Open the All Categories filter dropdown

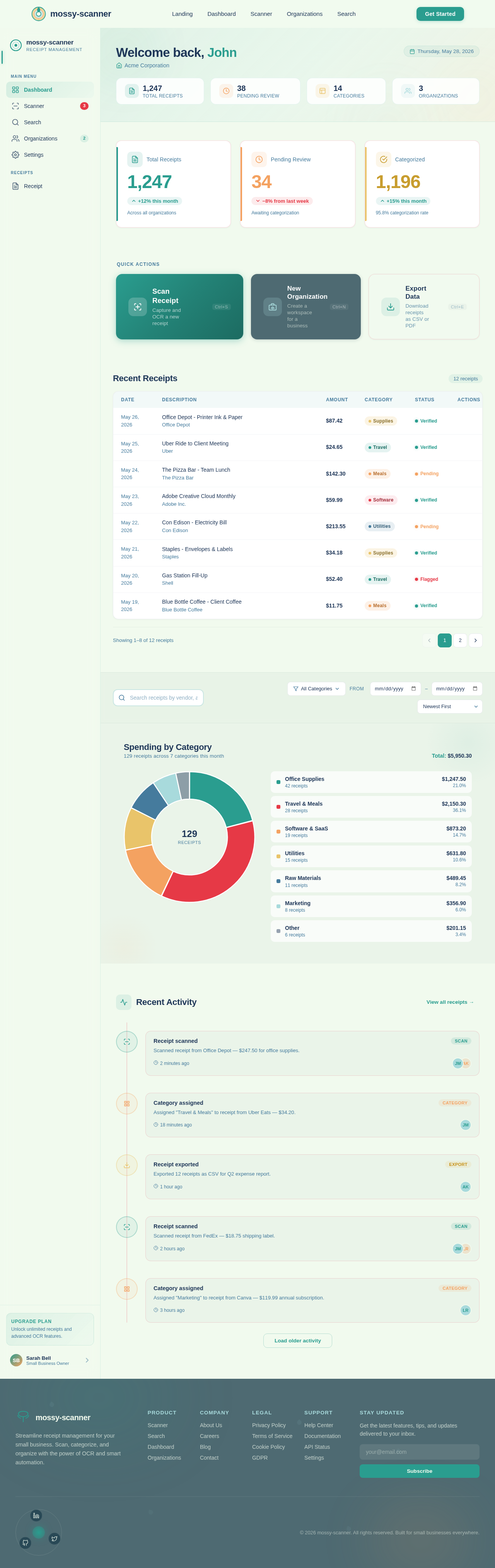[316, 688]
